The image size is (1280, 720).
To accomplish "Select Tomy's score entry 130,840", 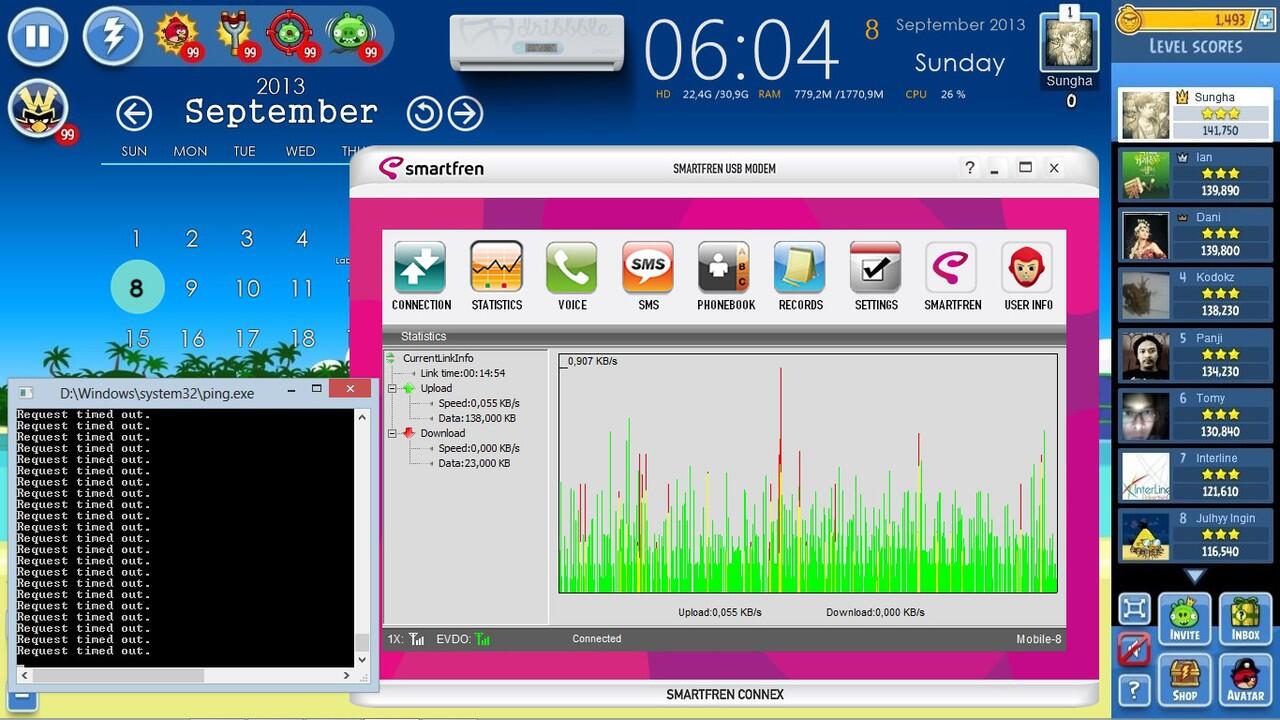I will [x=1195, y=415].
